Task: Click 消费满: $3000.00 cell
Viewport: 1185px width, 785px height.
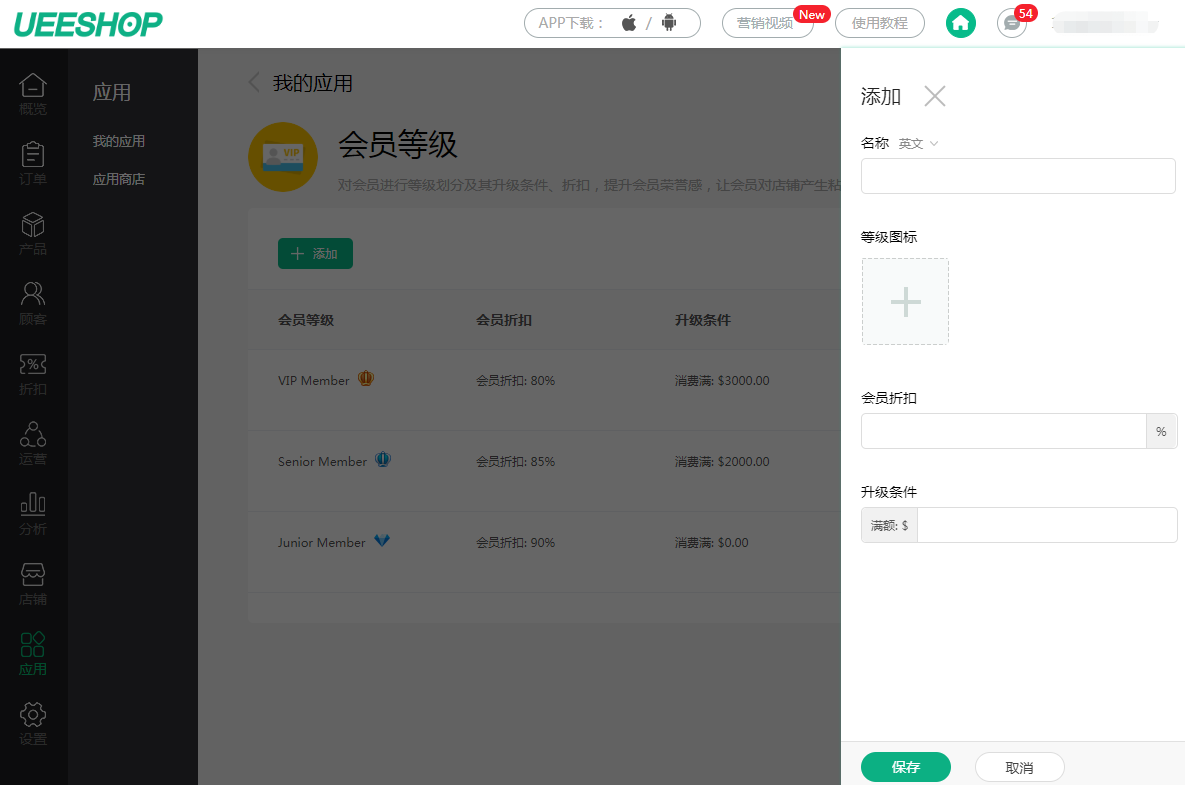Action: [722, 381]
